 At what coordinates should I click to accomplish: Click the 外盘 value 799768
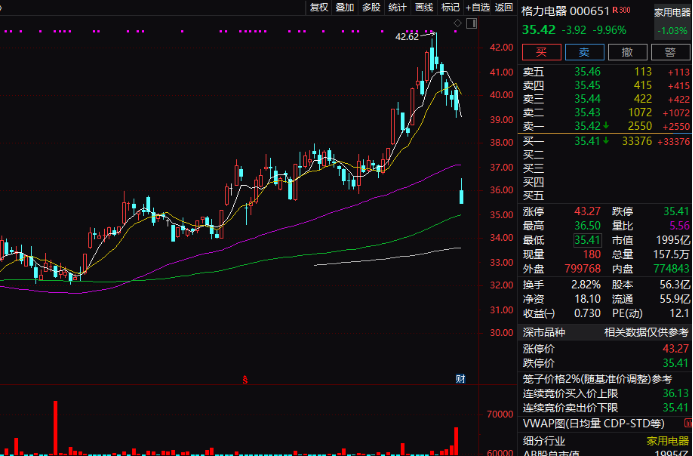pos(583,269)
